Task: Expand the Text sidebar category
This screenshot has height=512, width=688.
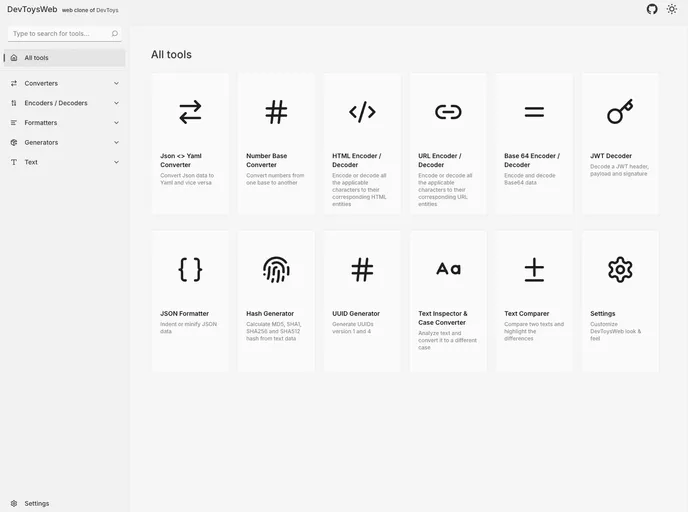Action: point(64,162)
